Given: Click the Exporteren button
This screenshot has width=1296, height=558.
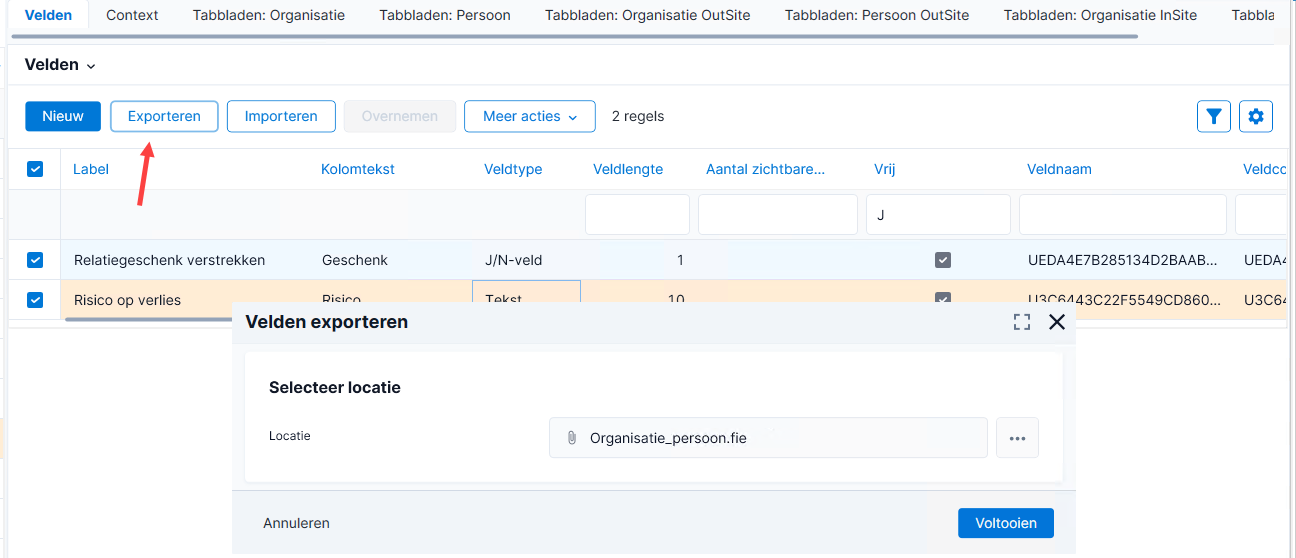Looking at the screenshot, I should point(164,116).
